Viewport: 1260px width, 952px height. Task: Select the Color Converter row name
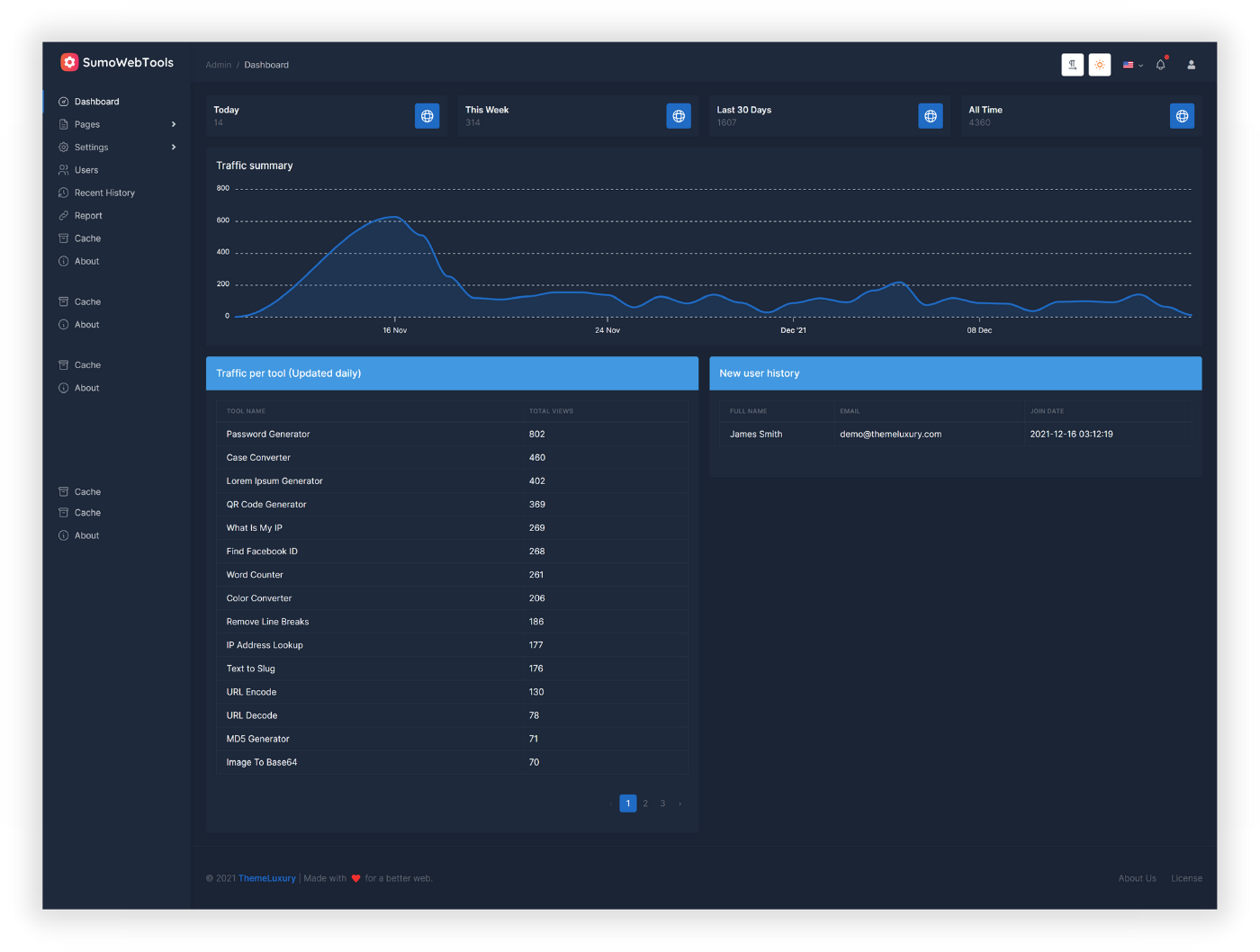(x=259, y=598)
